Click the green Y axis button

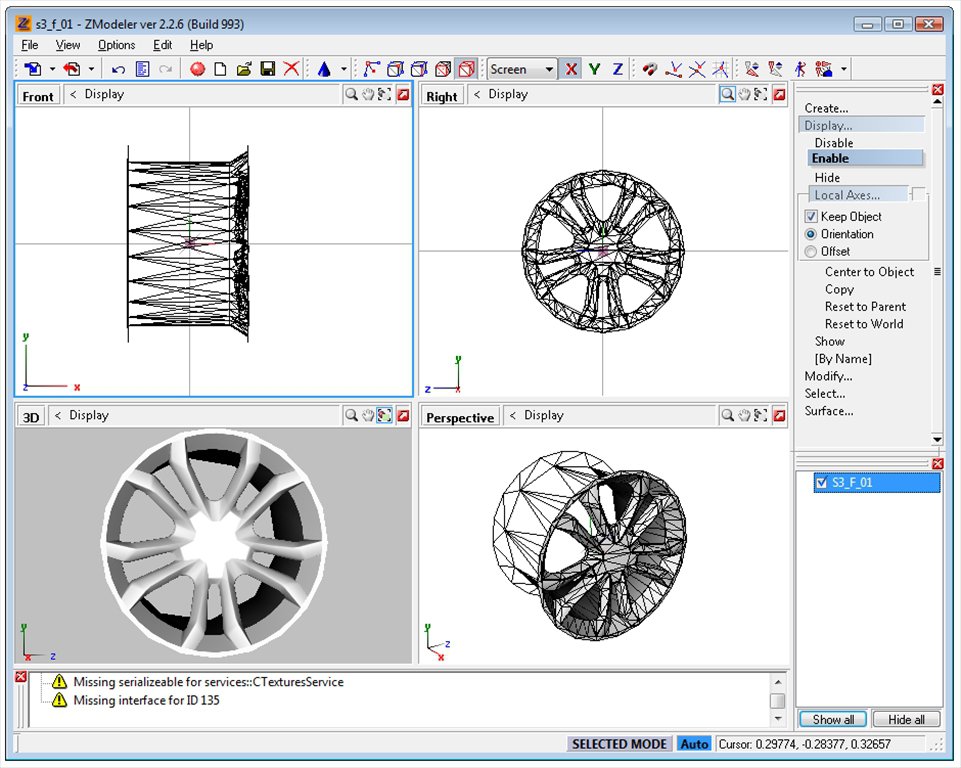click(594, 69)
